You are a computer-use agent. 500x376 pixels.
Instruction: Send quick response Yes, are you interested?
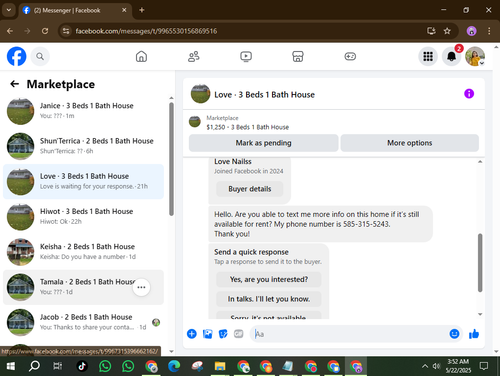[269, 279]
